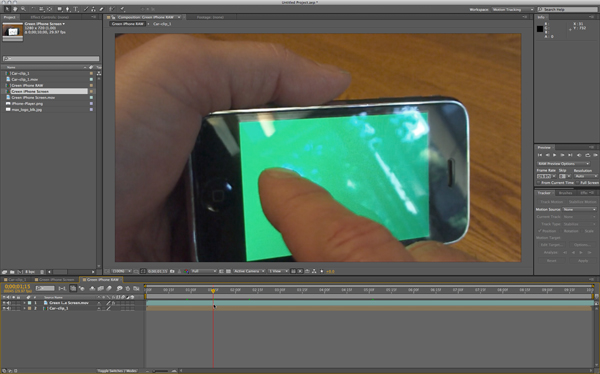Click the Apply button in Tracker
Image resolution: width=600 pixels, height=374 pixels.
[x=583, y=261]
